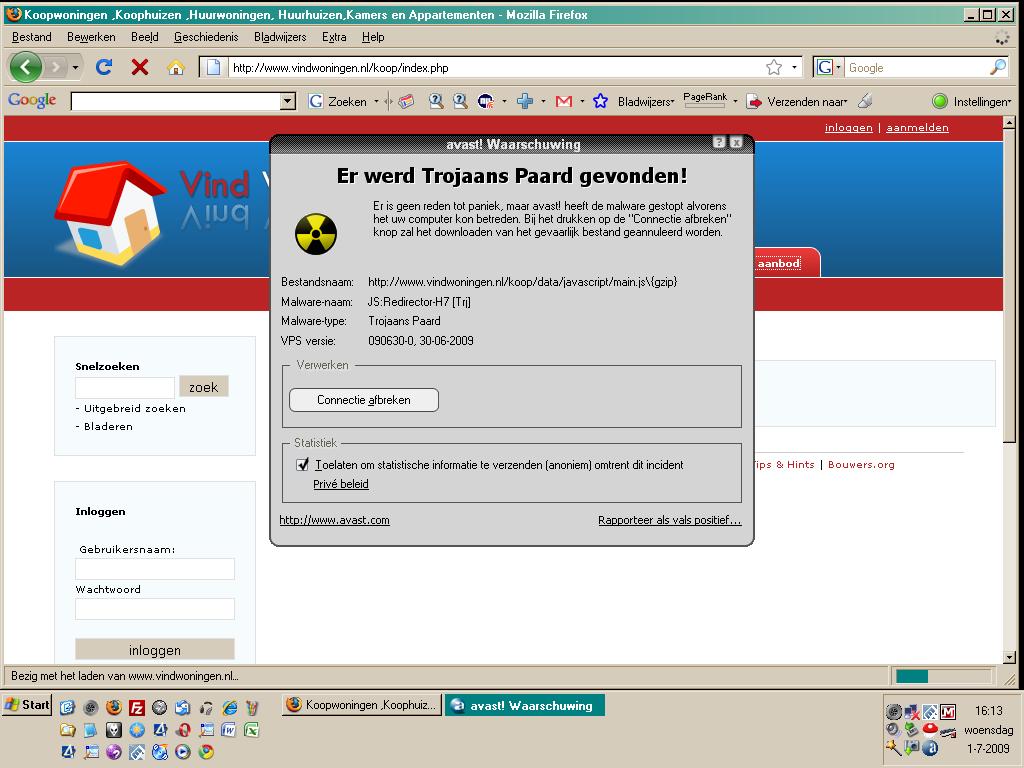The height and width of the screenshot is (768, 1024).
Task: Open the Gmail icon dropdown arrow
Action: coord(582,101)
